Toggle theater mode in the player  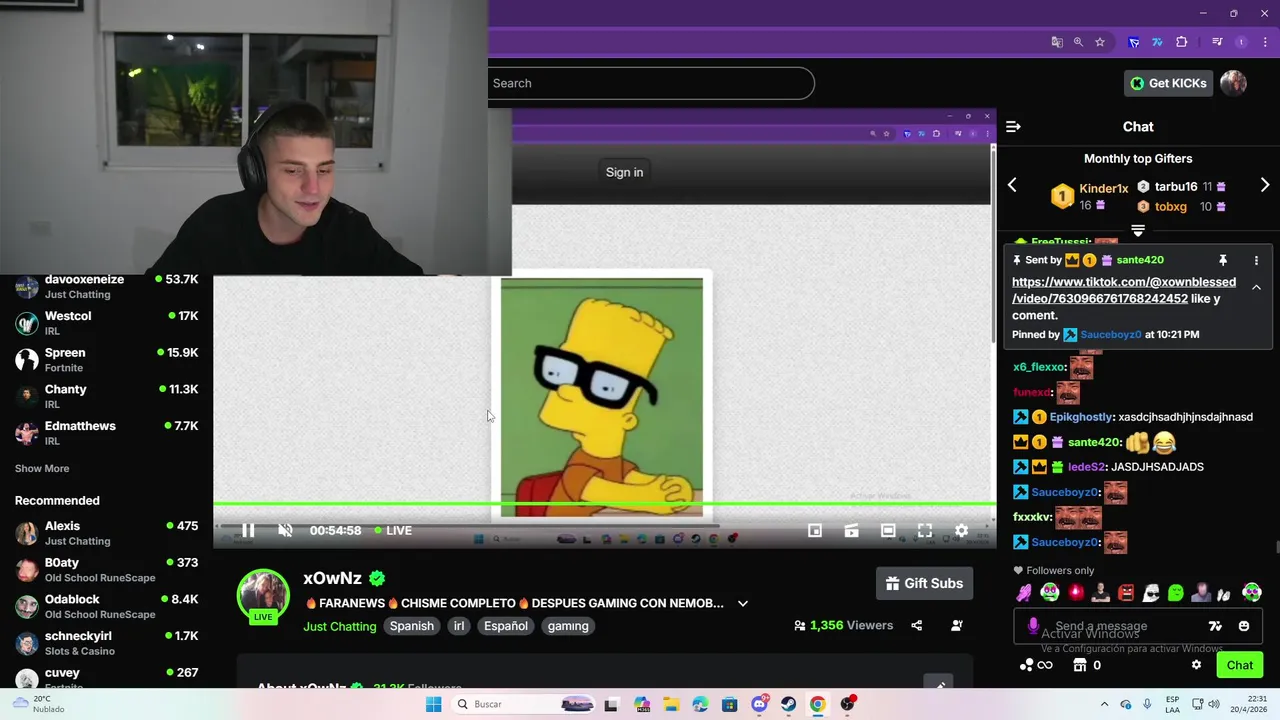click(x=888, y=530)
